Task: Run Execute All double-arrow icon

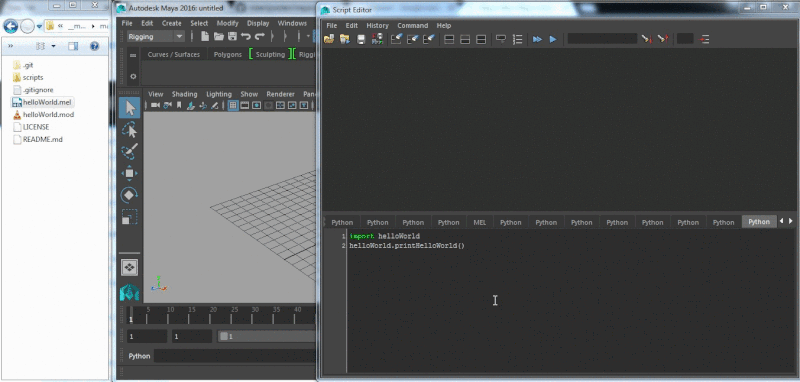Action: pyautogui.click(x=537, y=39)
